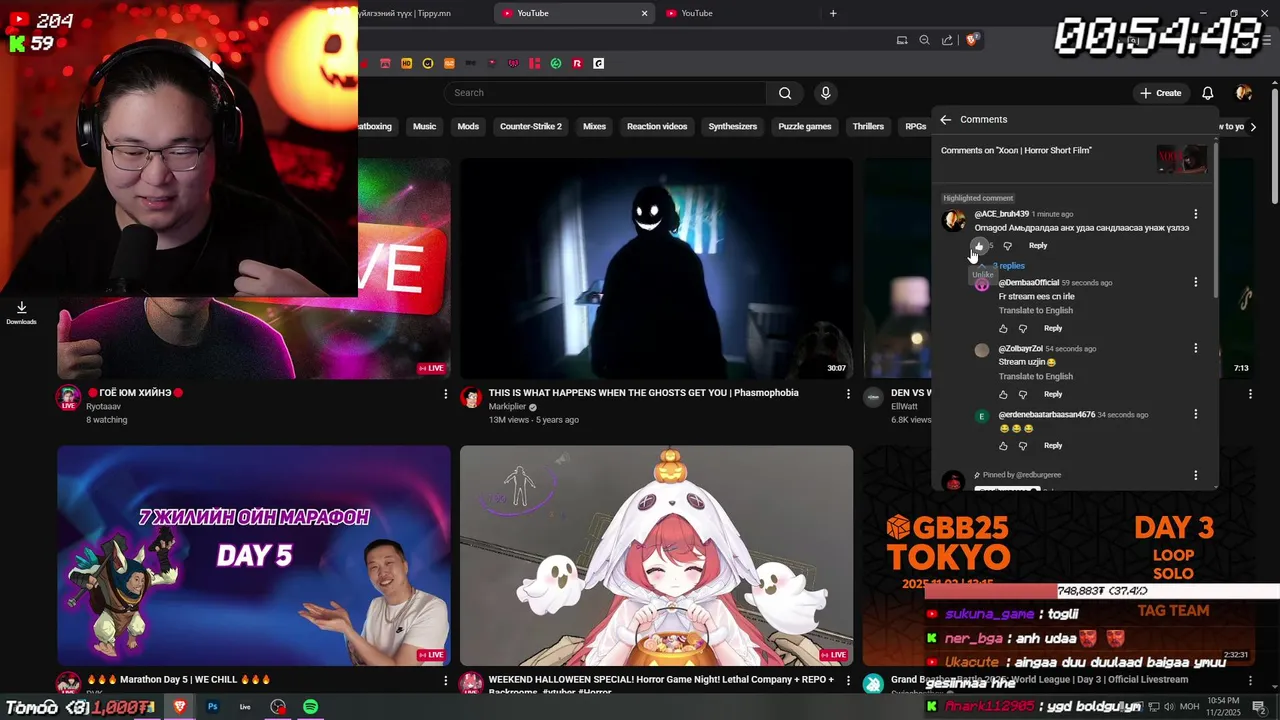This screenshot has height=720, width=1280.
Task: Select the RPGs filter chip
Action: [x=915, y=127]
